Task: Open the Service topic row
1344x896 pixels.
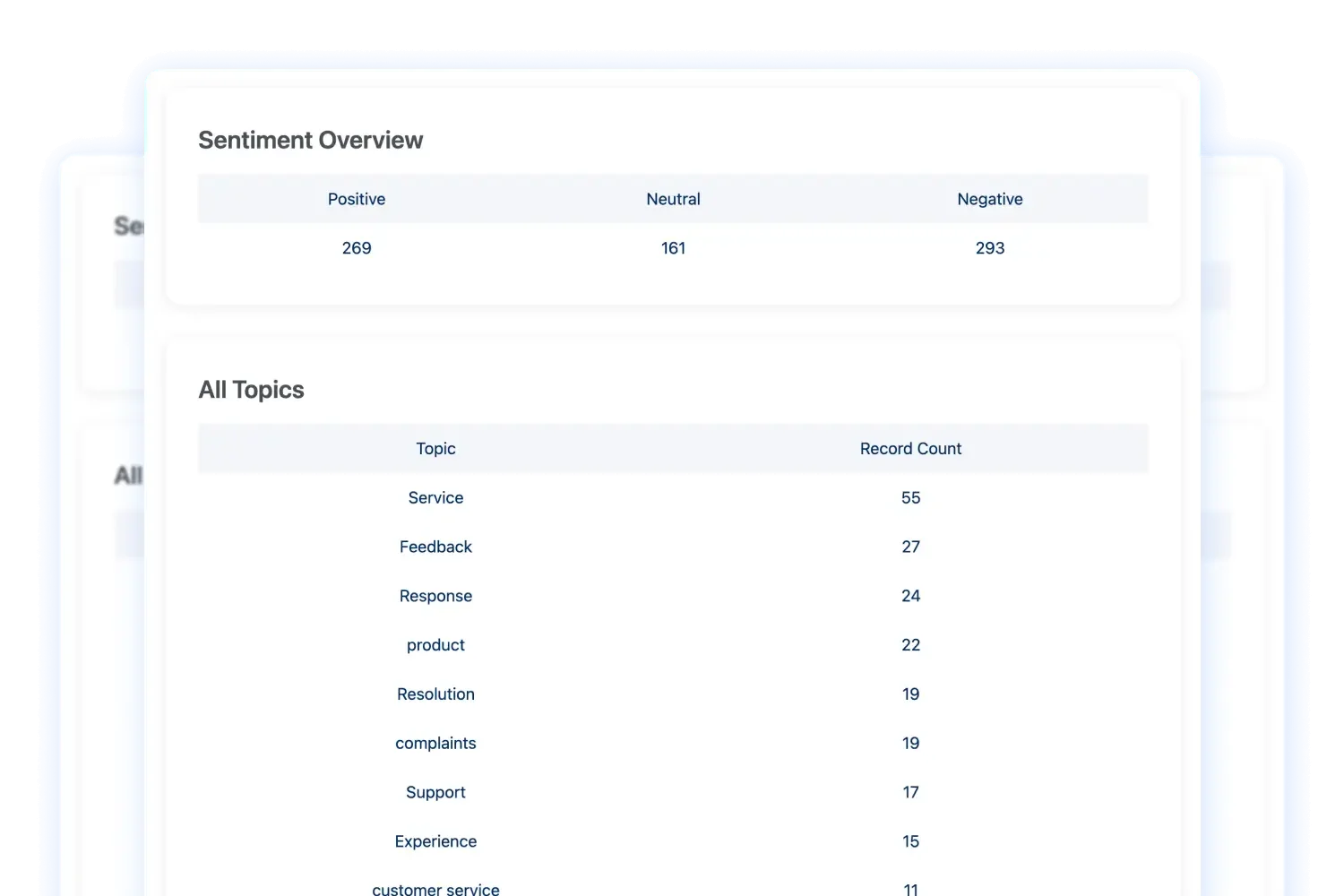Action: (x=435, y=497)
